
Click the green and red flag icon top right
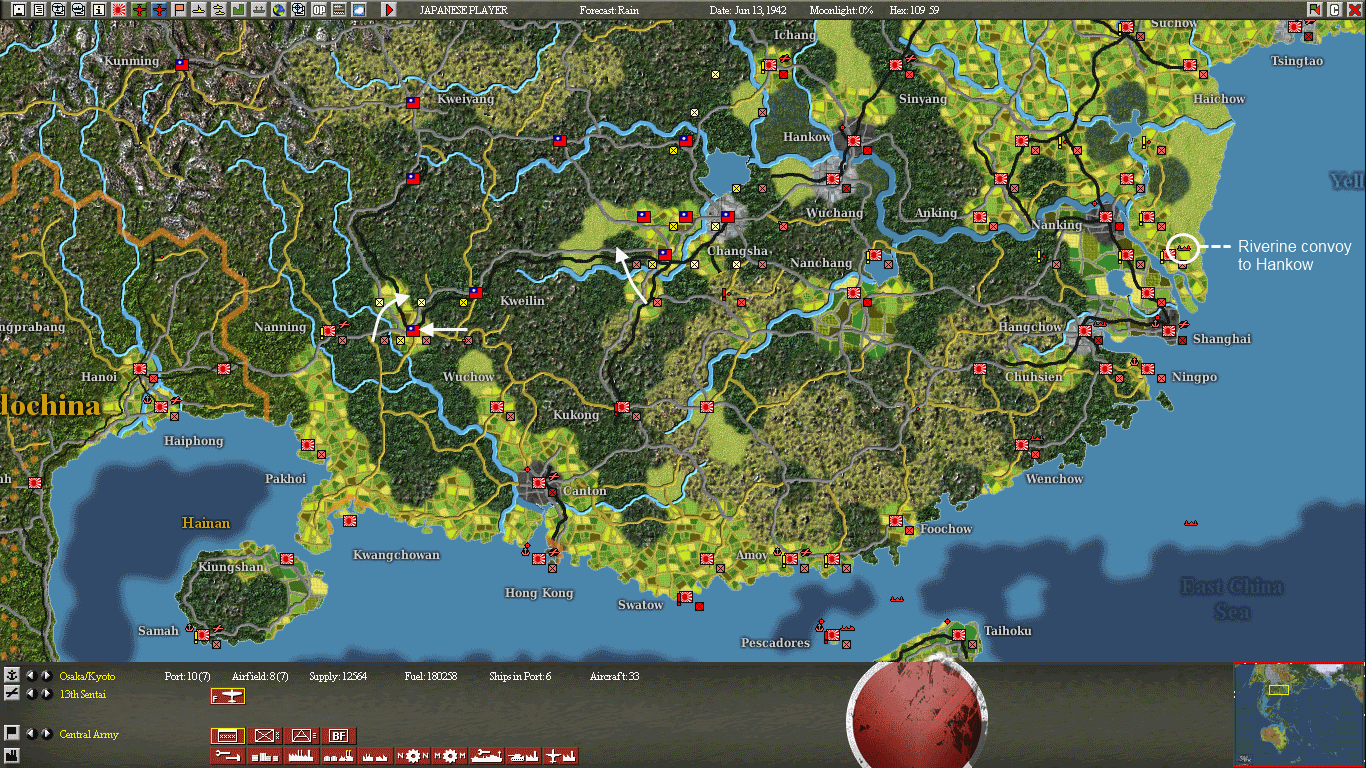click(1314, 9)
